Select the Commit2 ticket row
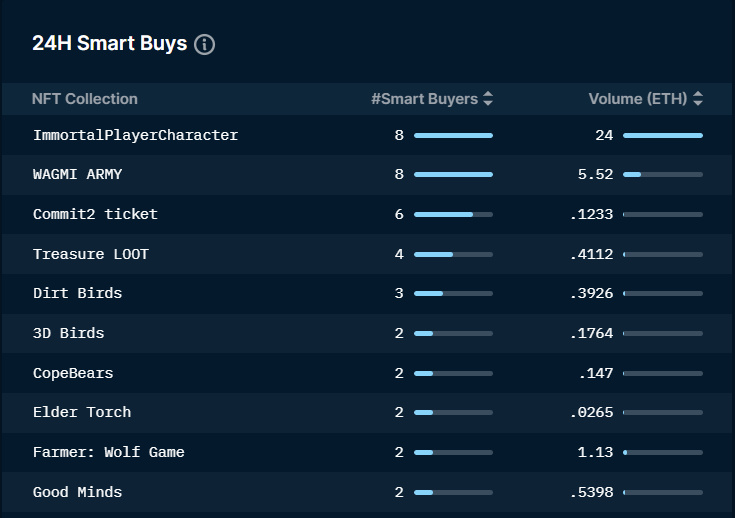The height and width of the screenshot is (518, 735). coord(95,214)
